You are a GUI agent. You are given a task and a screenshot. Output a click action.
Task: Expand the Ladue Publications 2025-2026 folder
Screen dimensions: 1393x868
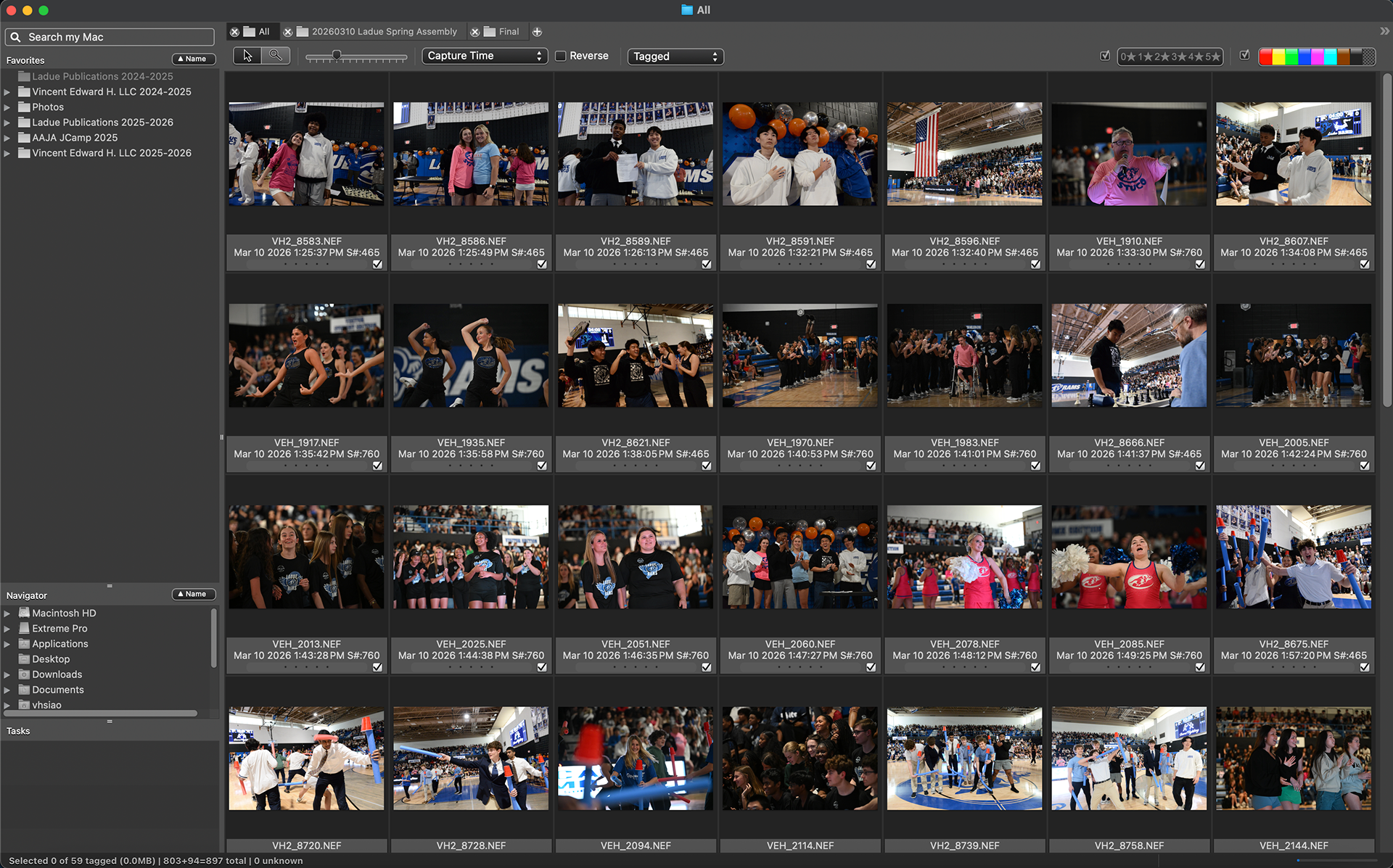coord(7,123)
